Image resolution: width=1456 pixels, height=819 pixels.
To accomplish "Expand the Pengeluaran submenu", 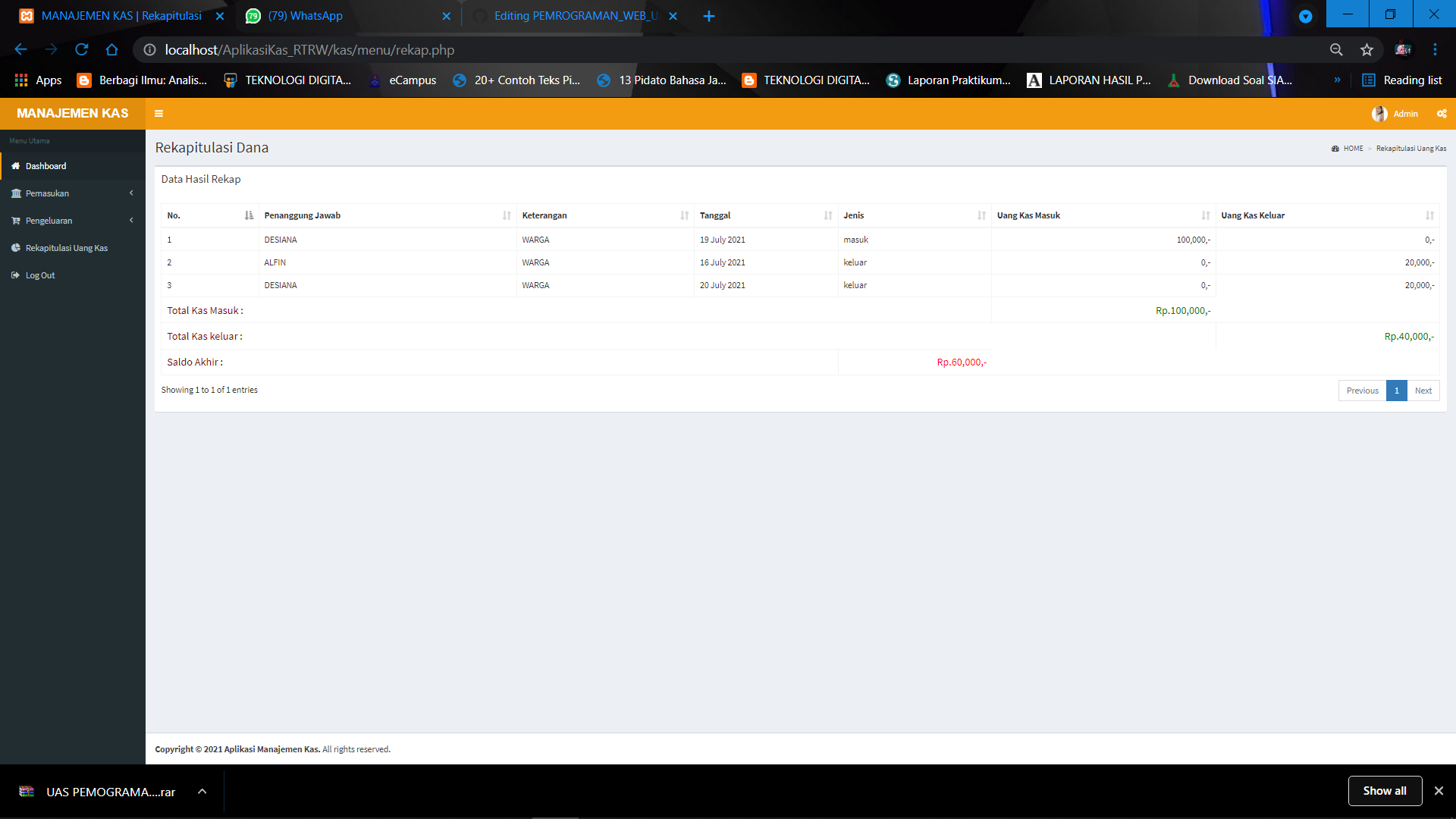I will (130, 220).
